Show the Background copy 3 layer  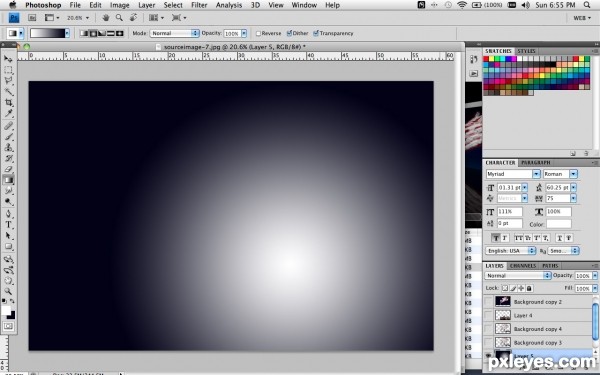tap(488, 342)
